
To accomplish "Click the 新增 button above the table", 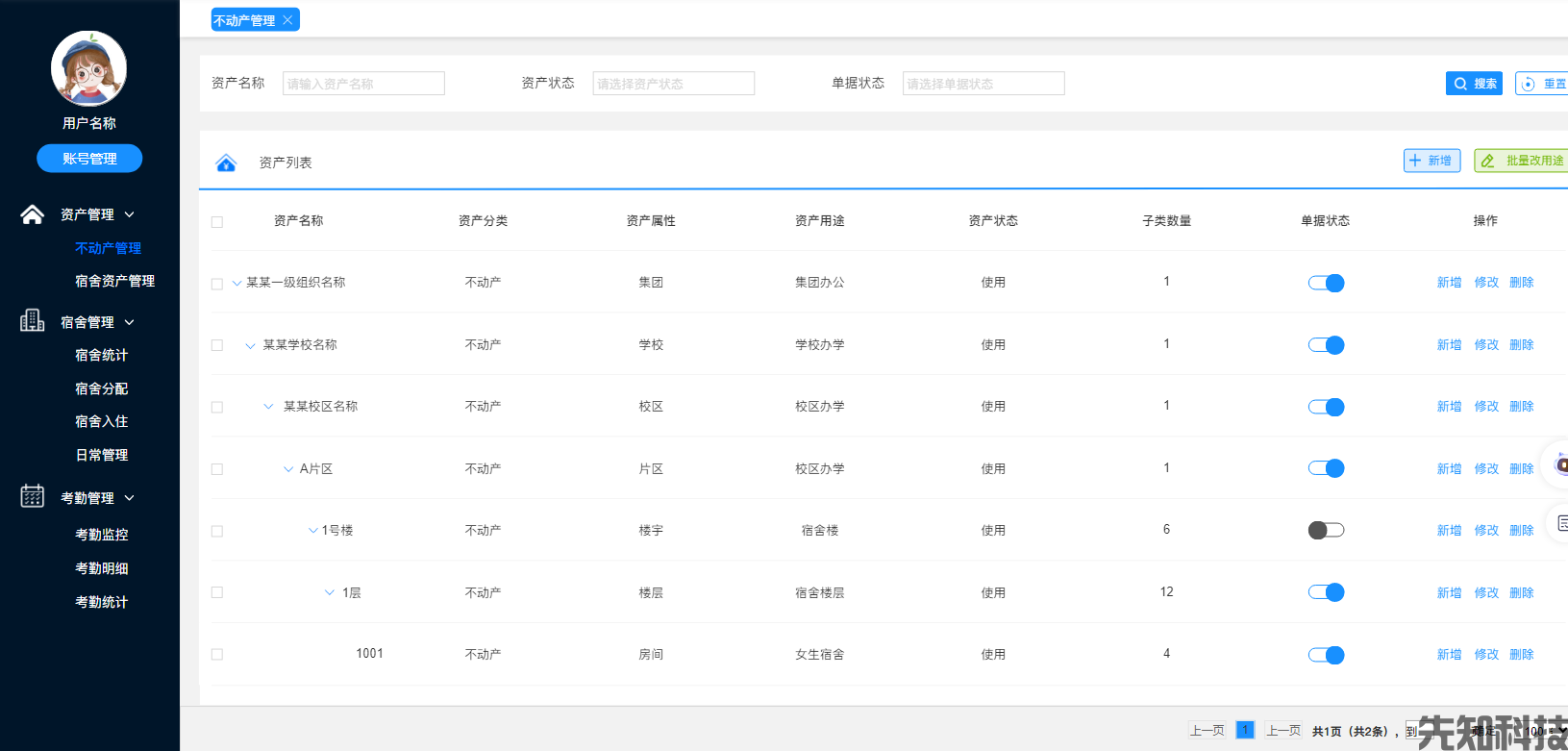I will point(1431,161).
